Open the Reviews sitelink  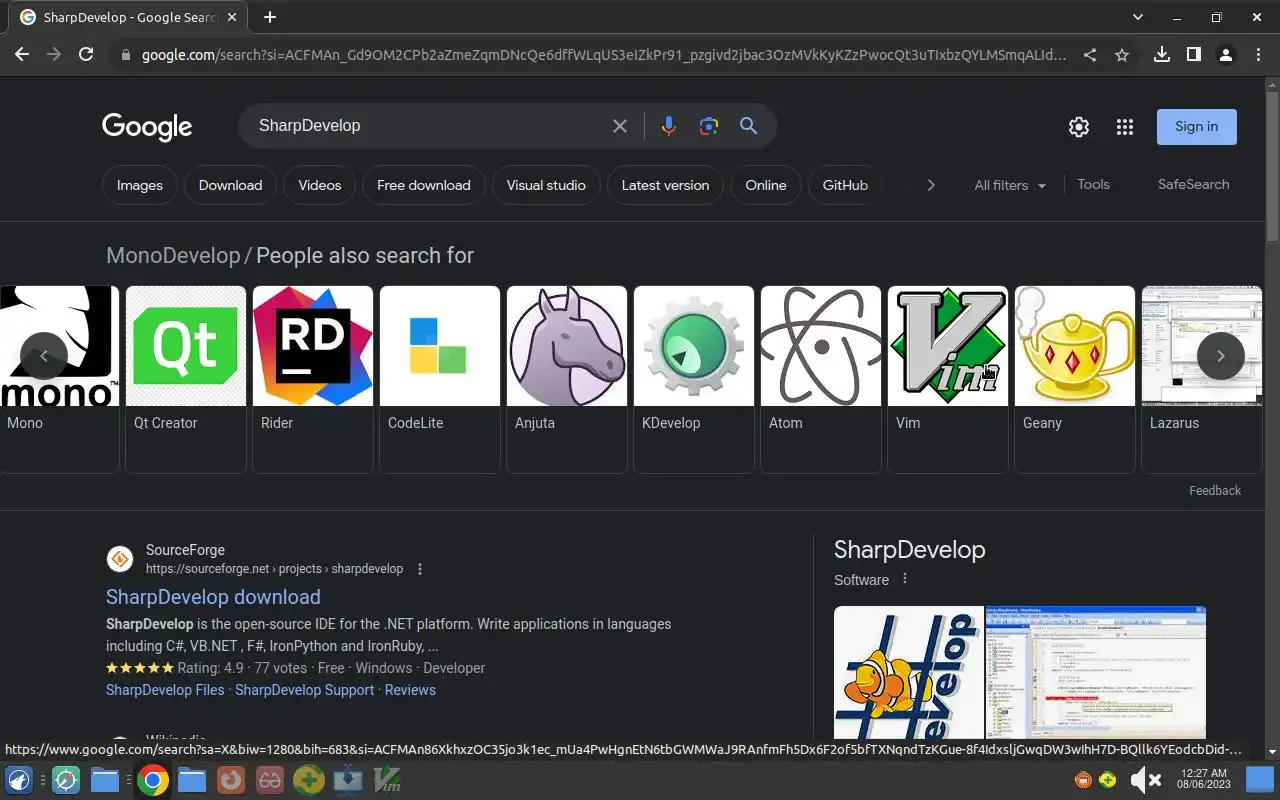pyautogui.click(x=410, y=690)
